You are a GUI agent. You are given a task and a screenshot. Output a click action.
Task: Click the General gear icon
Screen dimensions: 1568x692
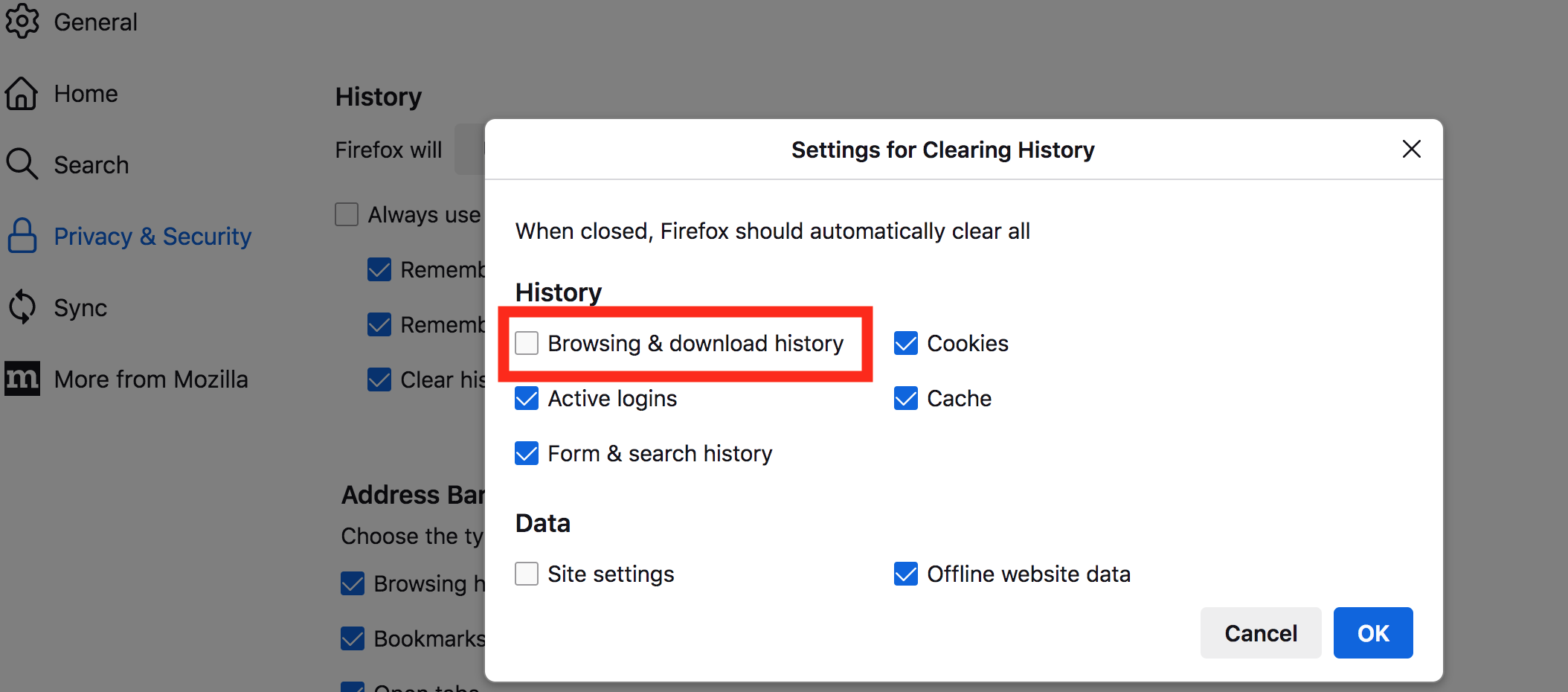coord(22,21)
